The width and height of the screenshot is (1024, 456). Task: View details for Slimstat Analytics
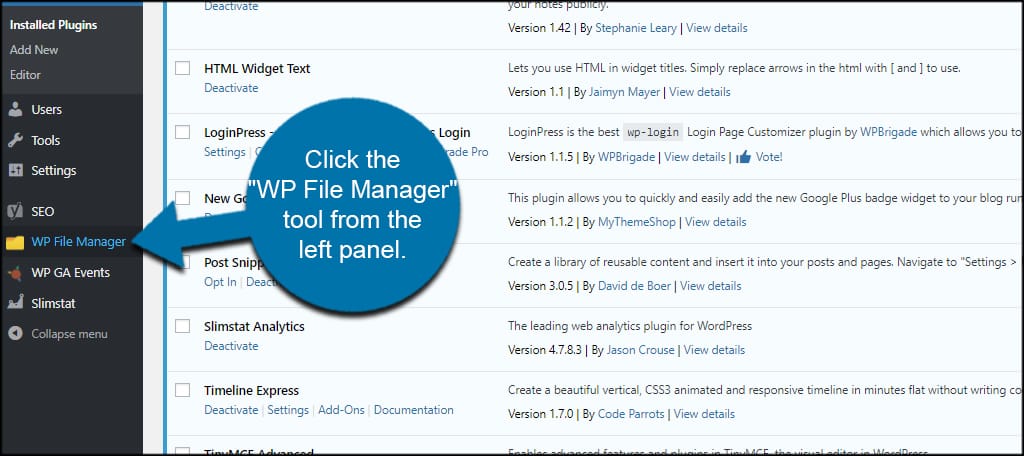point(714,350)
